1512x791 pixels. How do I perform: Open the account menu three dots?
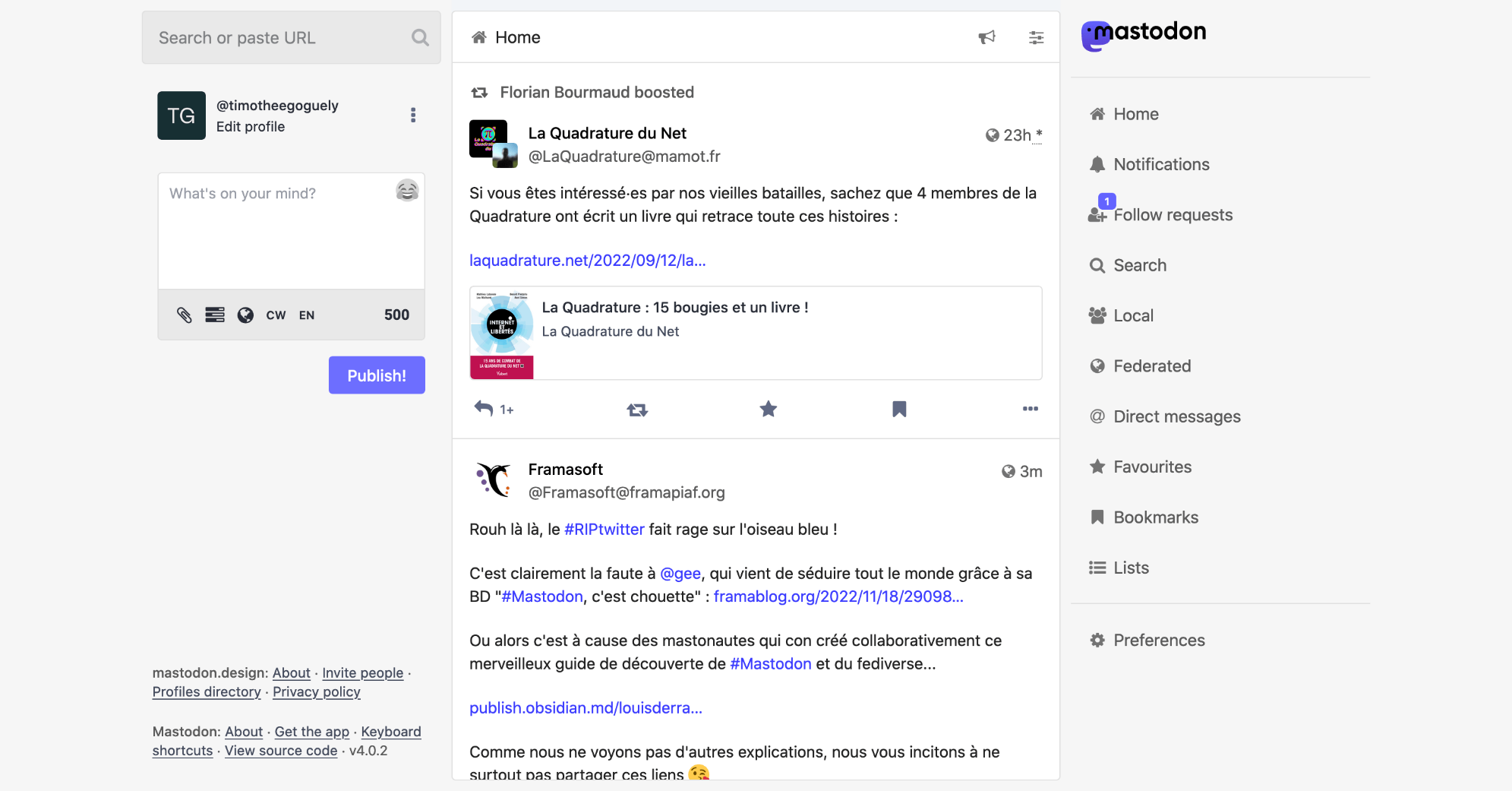coord(413,115)
